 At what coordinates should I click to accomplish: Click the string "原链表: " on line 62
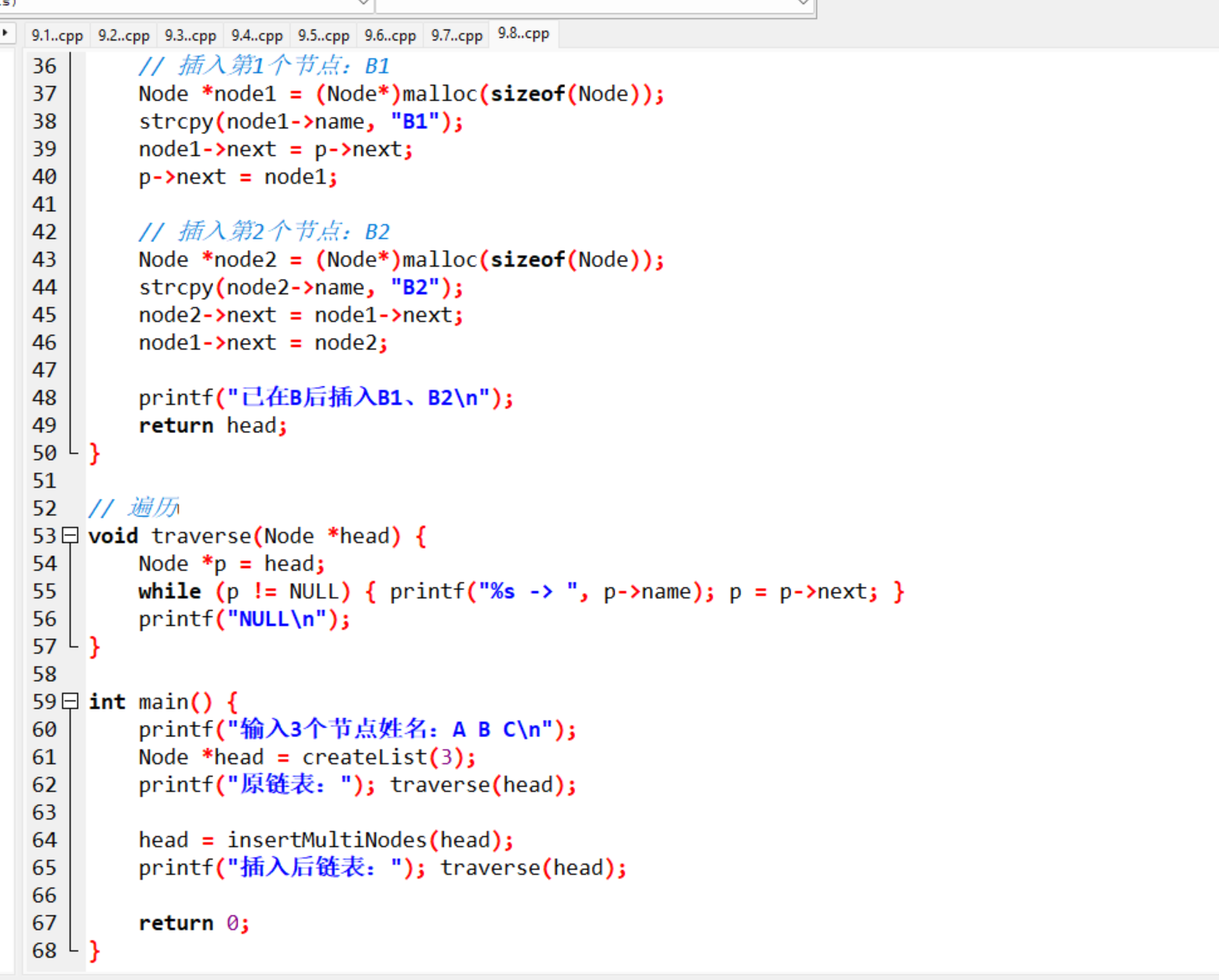click(x=289, y=785)
